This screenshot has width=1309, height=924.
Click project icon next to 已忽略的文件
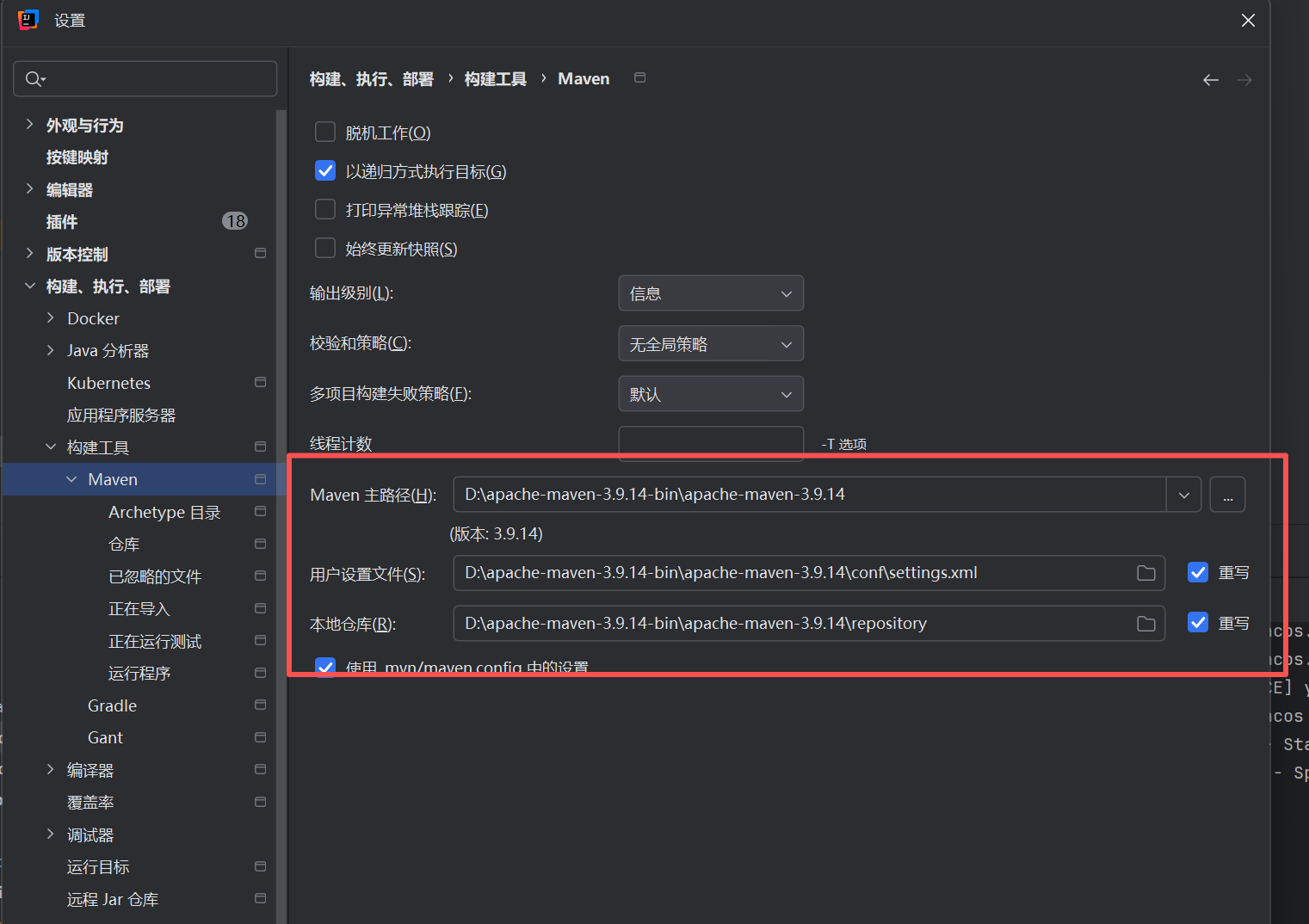pyautogui.click(x=260, y=576)
